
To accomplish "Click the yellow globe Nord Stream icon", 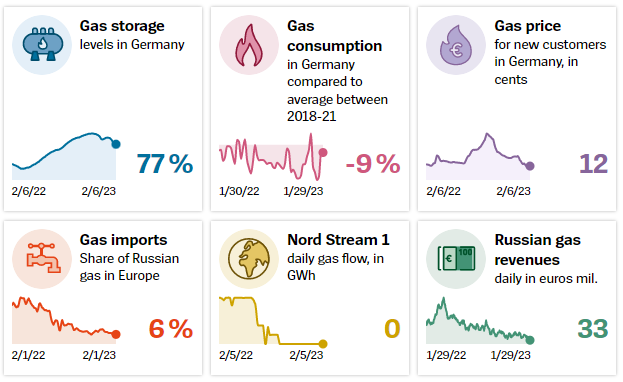I will pos(249,259).
